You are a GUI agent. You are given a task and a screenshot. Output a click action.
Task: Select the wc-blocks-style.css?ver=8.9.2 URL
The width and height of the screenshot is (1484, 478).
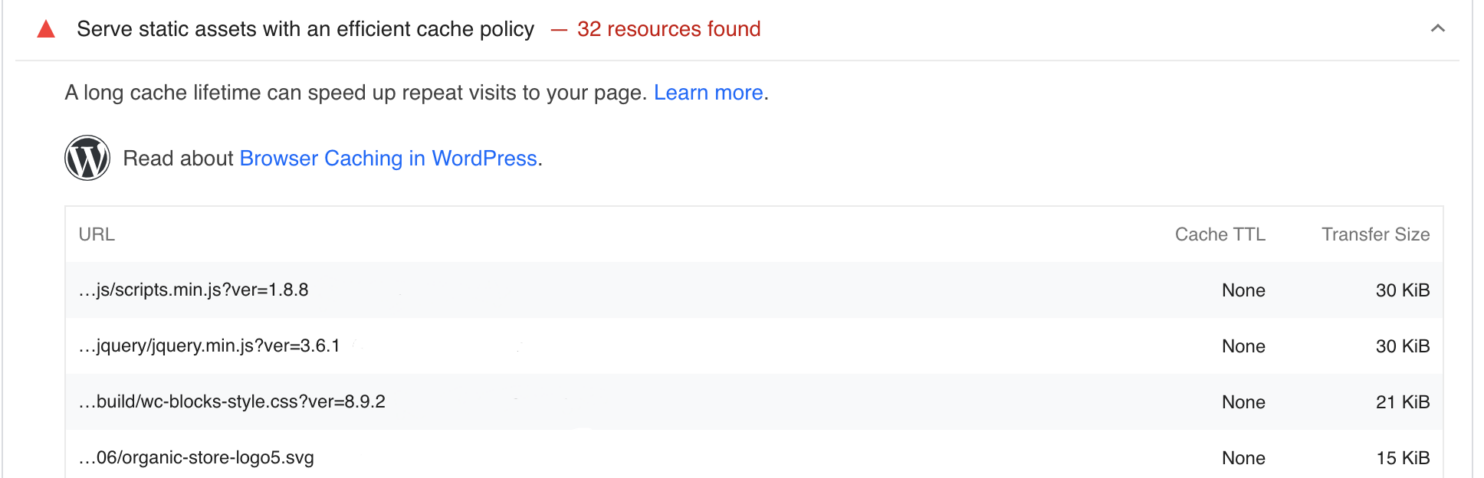point(232,402)
